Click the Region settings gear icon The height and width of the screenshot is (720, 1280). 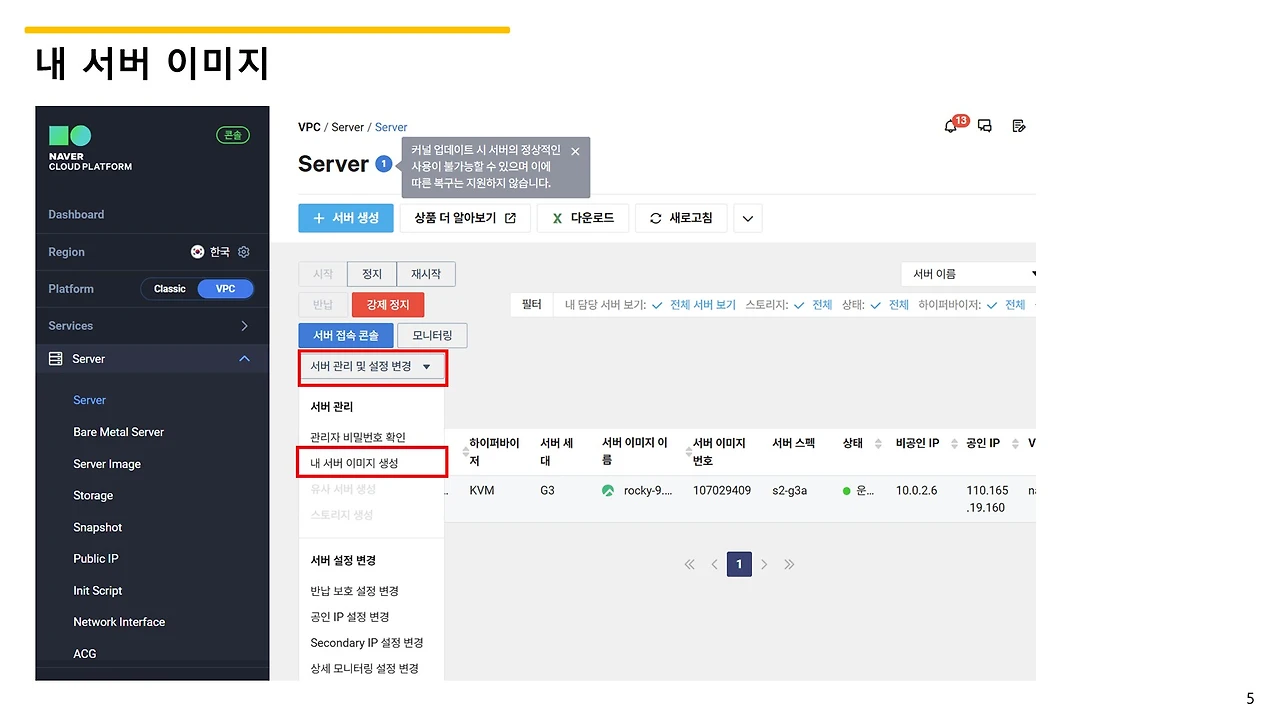point(244,252)
